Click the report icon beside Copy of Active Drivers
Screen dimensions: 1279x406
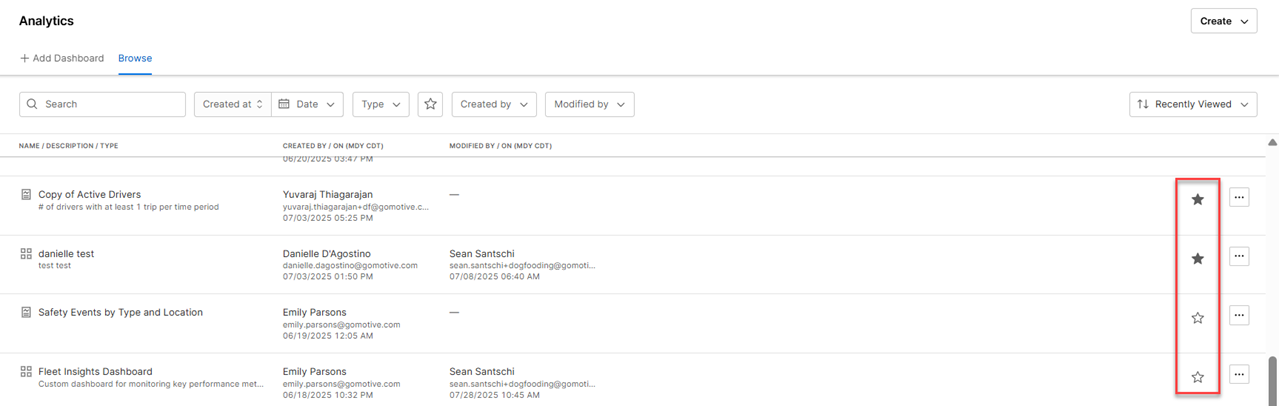(26, 195)
